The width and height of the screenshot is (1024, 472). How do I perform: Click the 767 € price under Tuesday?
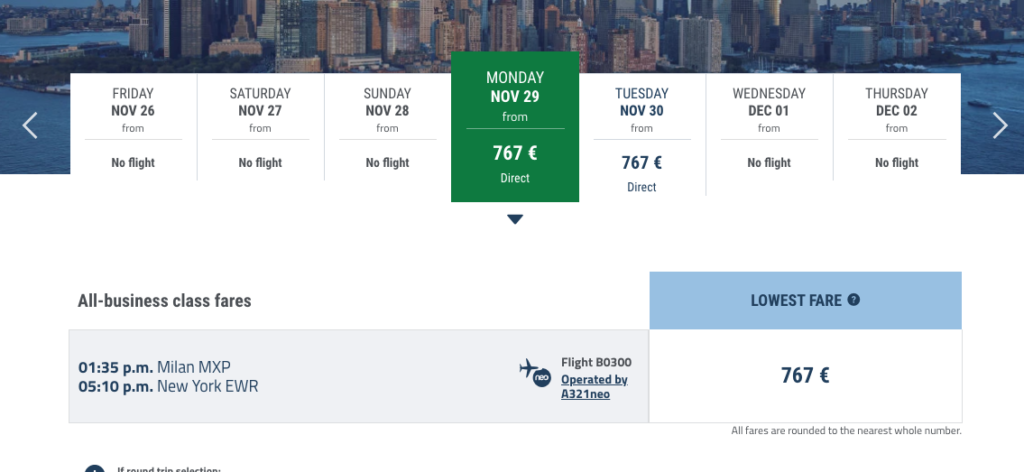(x=642, y=162)
